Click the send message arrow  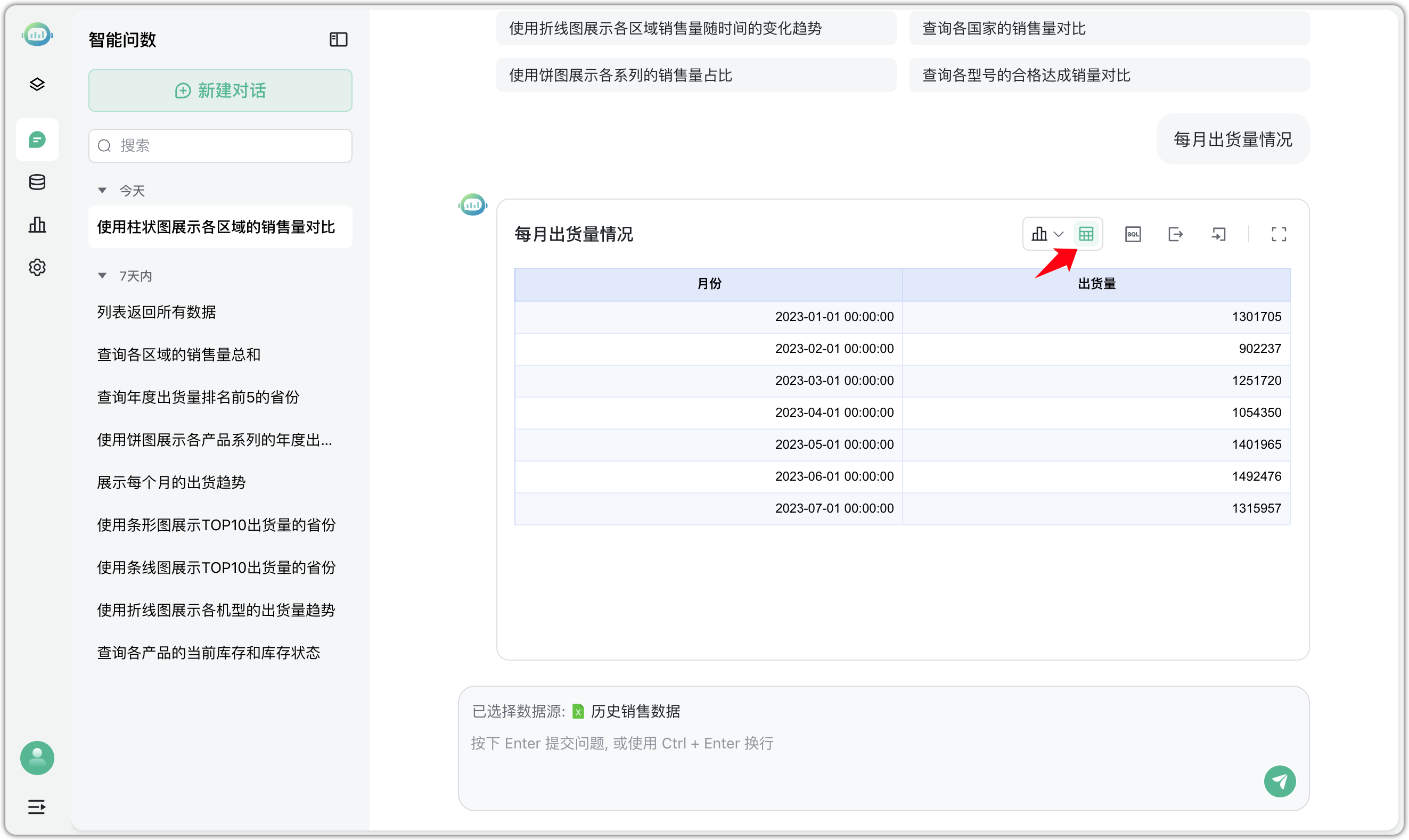point(1281,781)
